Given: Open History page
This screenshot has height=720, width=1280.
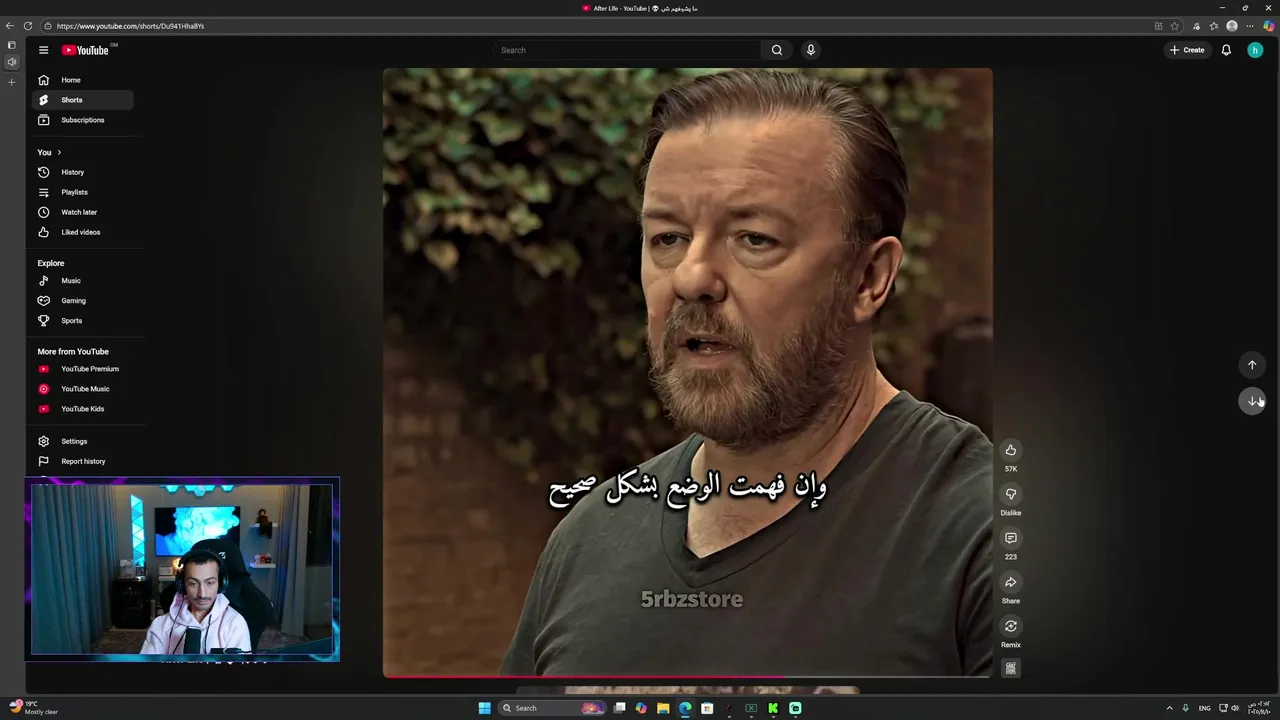Looking at the screenshot, I should click(81, 172).
